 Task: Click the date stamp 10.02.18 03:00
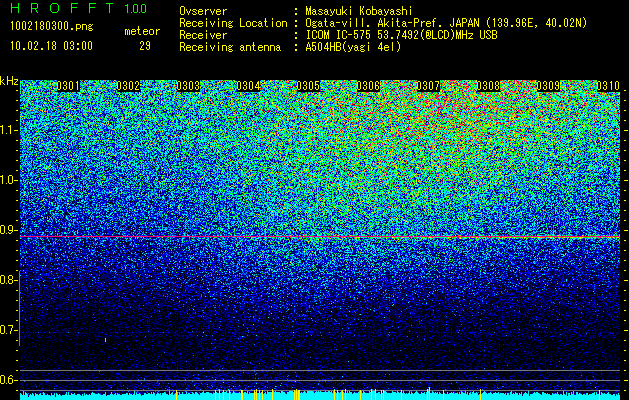click(x=51, y=46)
